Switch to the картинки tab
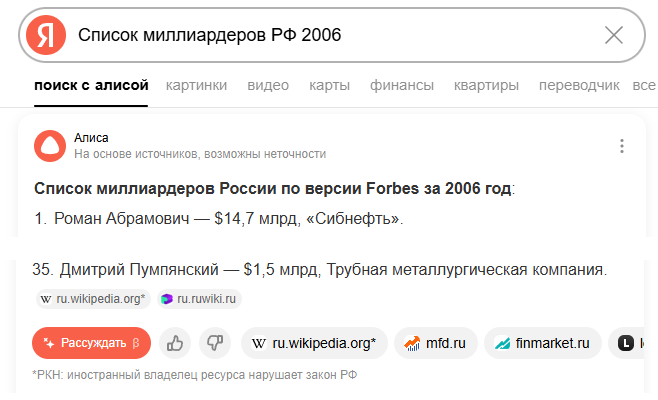Viewport: 658px width, 400px height. pos(196,85)
